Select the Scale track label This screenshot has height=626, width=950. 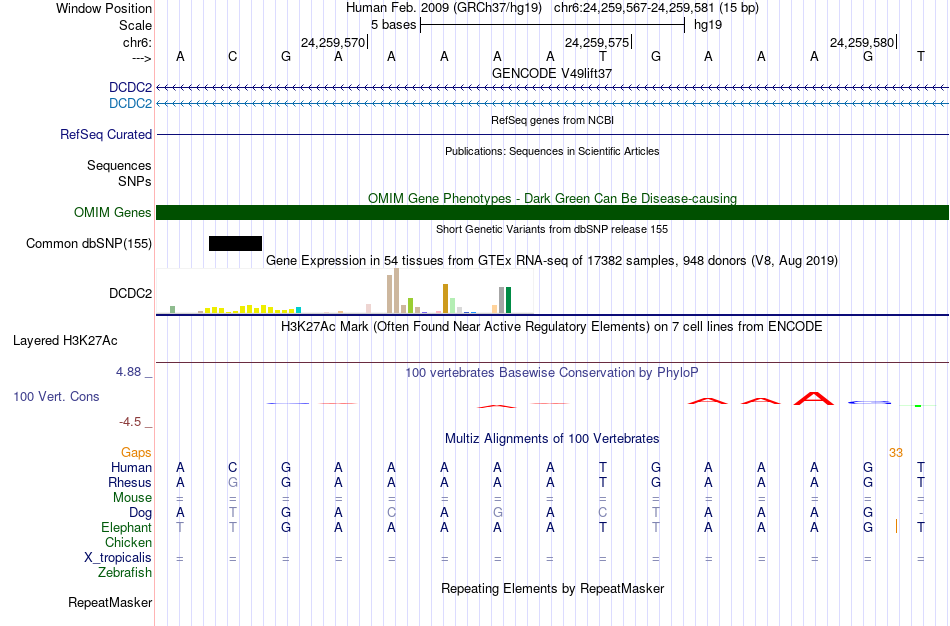tap(135, 25)
